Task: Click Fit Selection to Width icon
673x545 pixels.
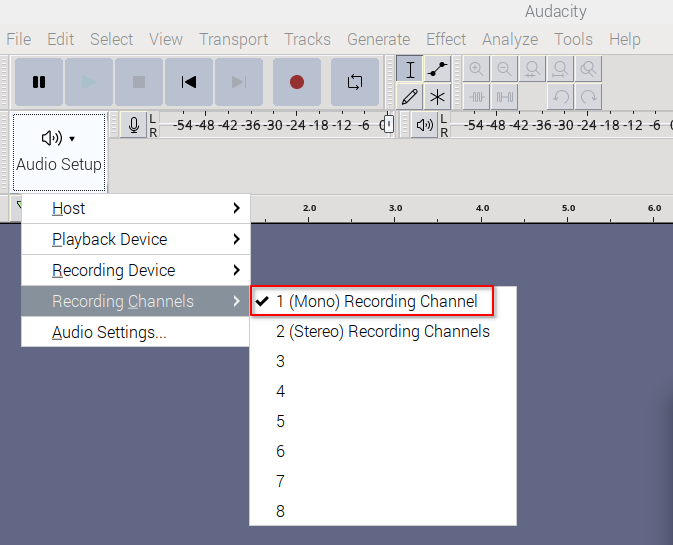Action: 533,69
